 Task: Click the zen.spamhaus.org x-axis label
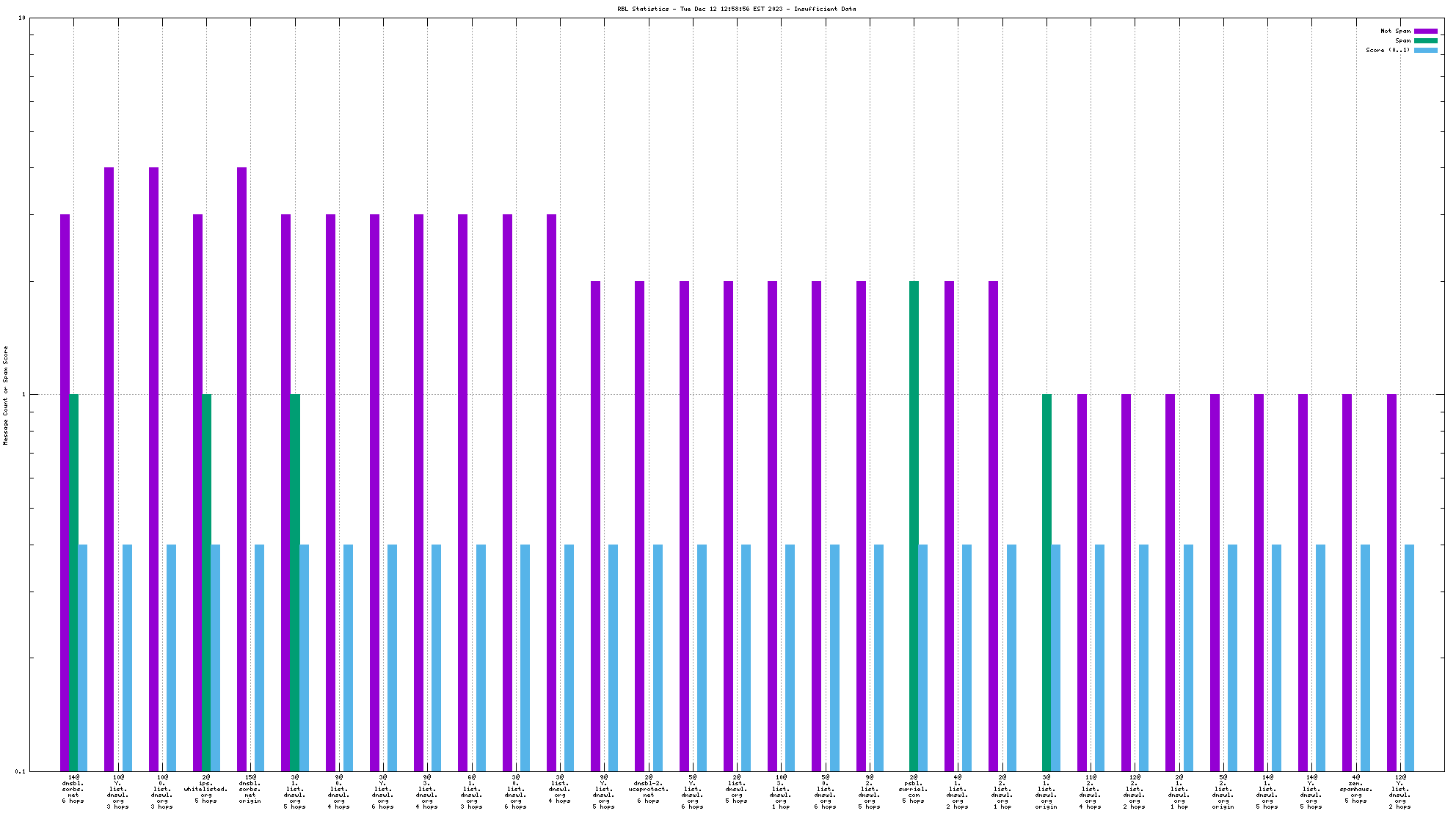(1355, 789)
